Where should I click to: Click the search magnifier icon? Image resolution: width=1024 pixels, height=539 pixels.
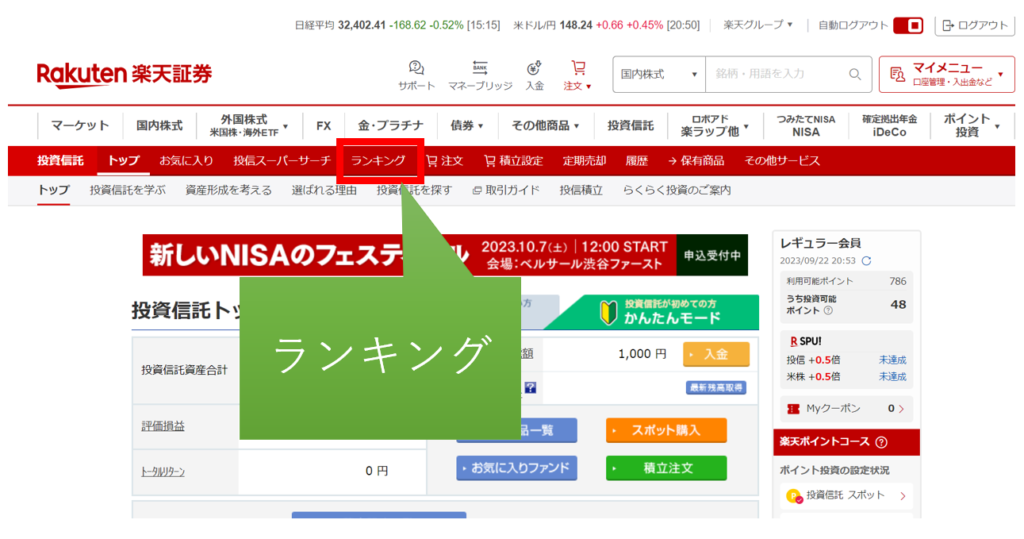(854, 74)
